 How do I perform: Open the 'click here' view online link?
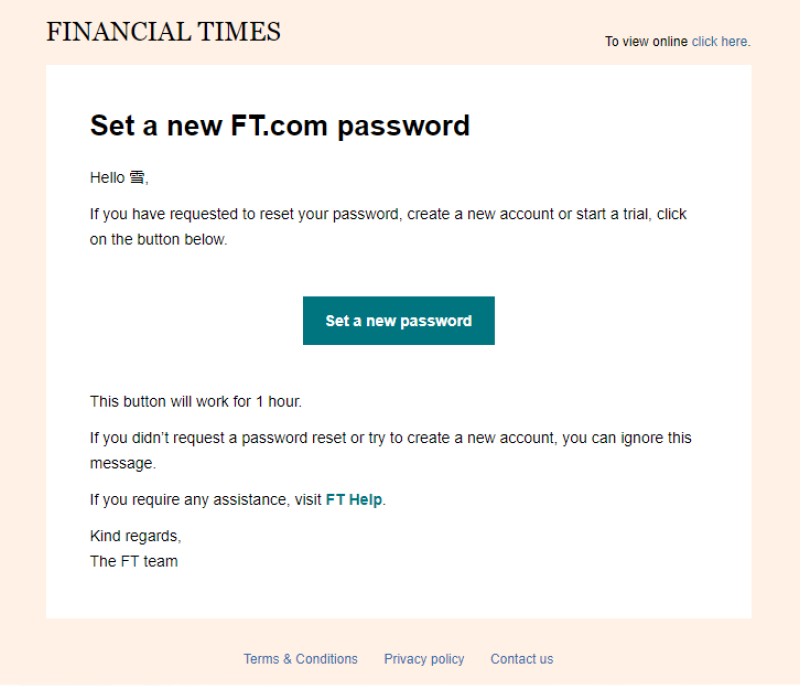pos(720,41)
